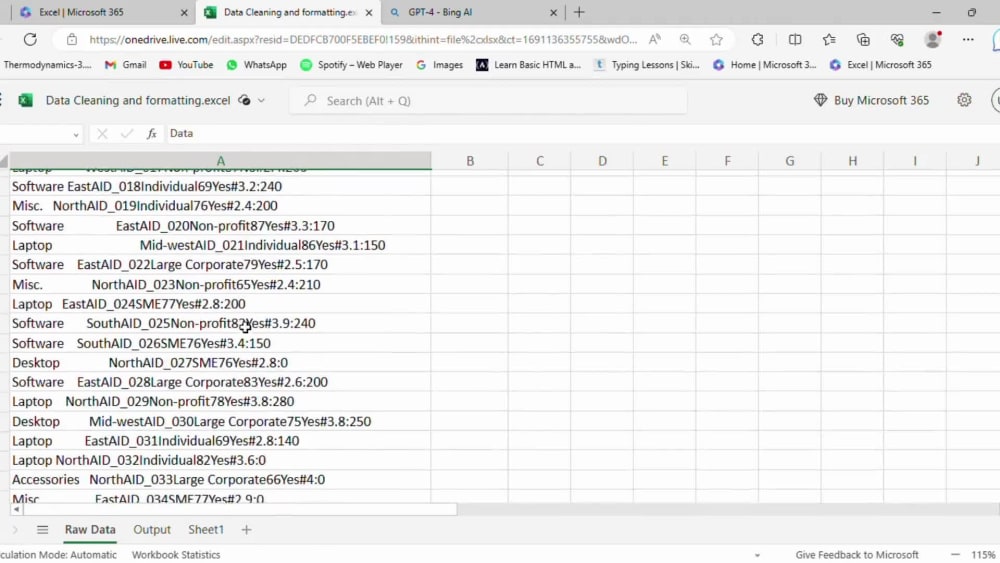Open a new browser tab with the plus button
The image size is (1000, 563).
point(579,12)
